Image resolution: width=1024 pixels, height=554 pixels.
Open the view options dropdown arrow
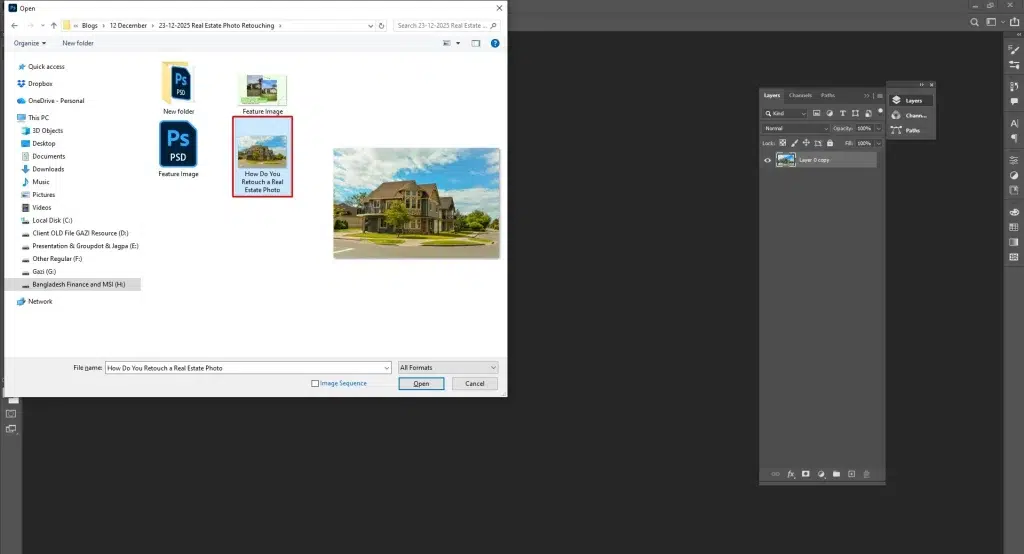point(458,43)
